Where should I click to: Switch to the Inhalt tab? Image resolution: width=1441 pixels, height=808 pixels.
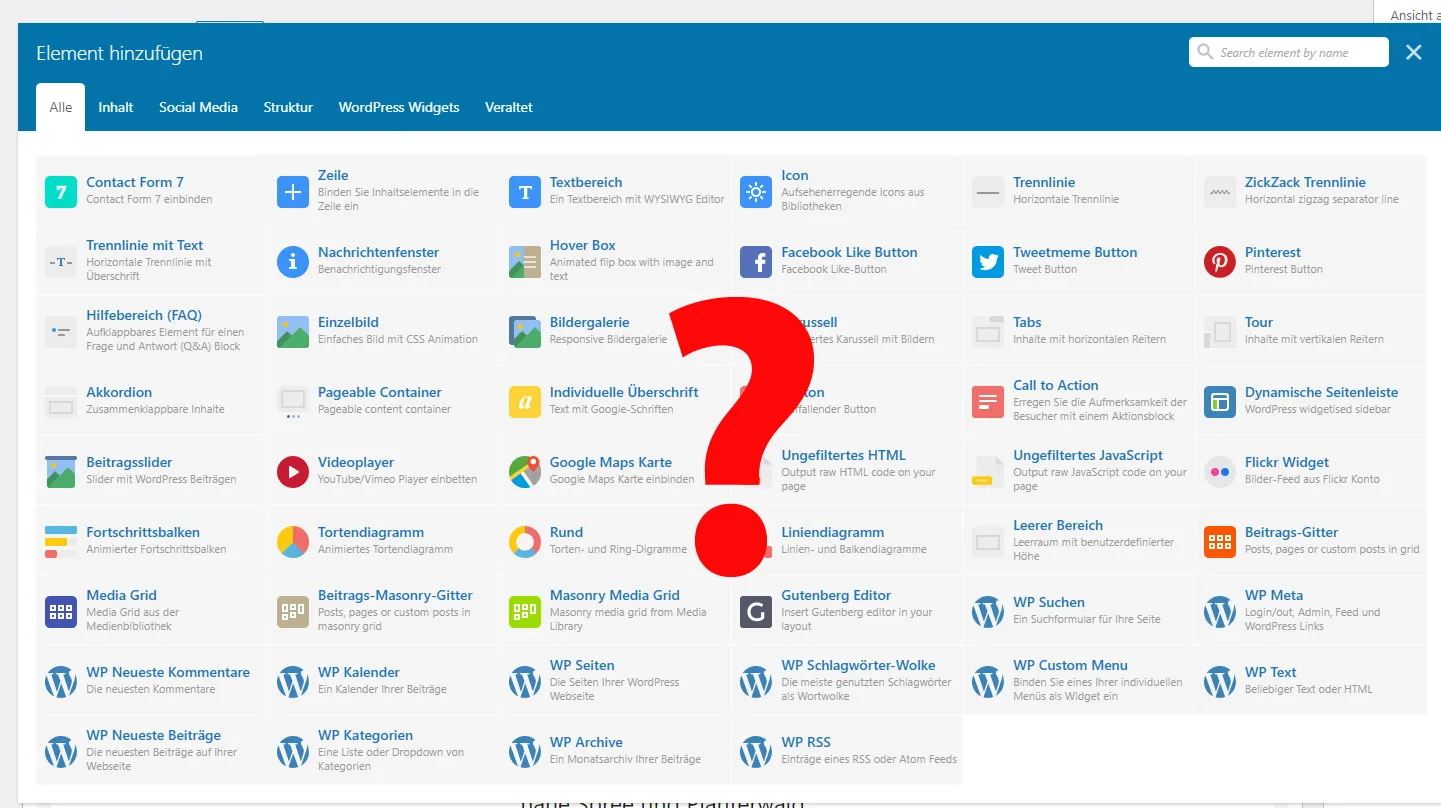(116, 107)
